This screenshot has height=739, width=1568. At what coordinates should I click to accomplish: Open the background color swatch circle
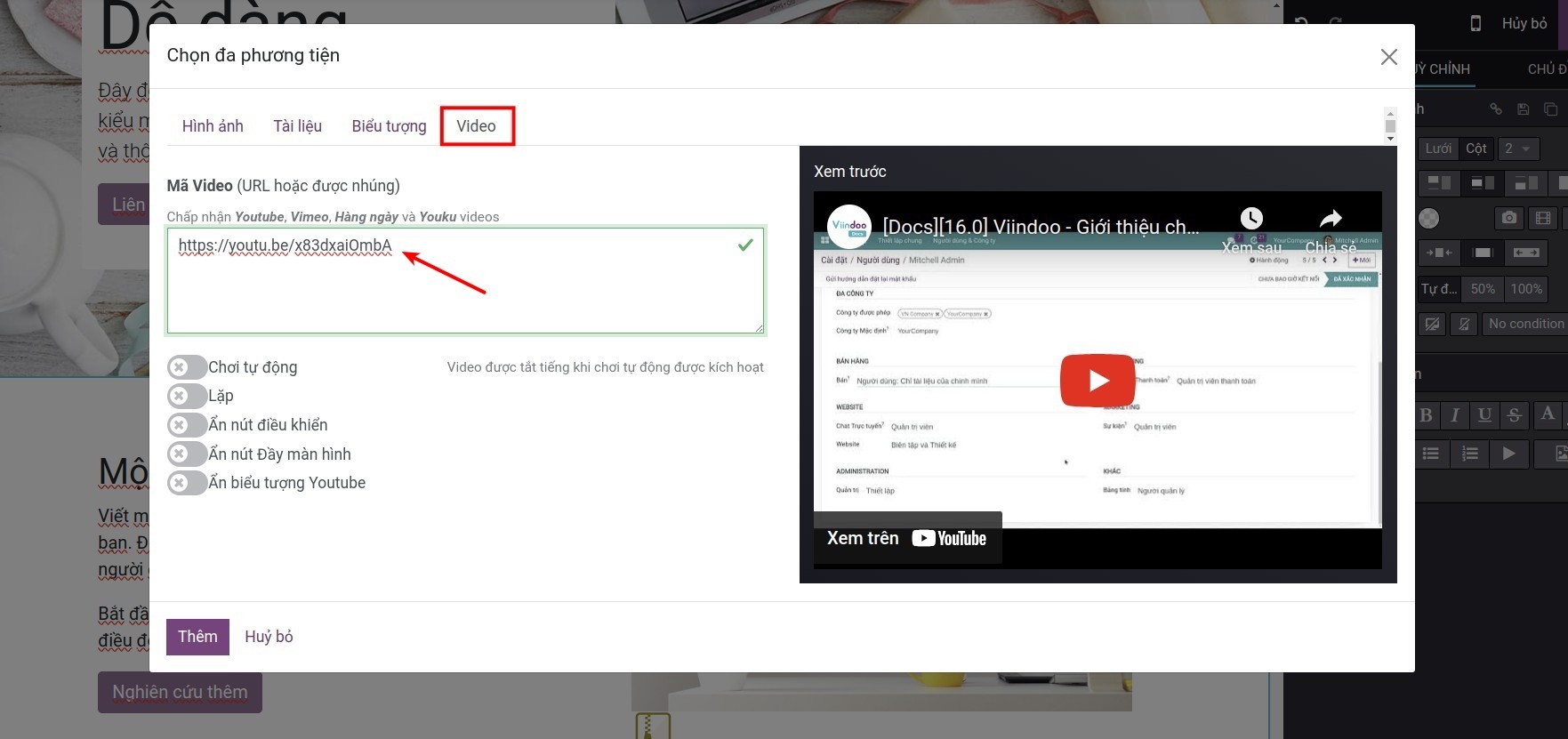click(x=1428, y=218)
